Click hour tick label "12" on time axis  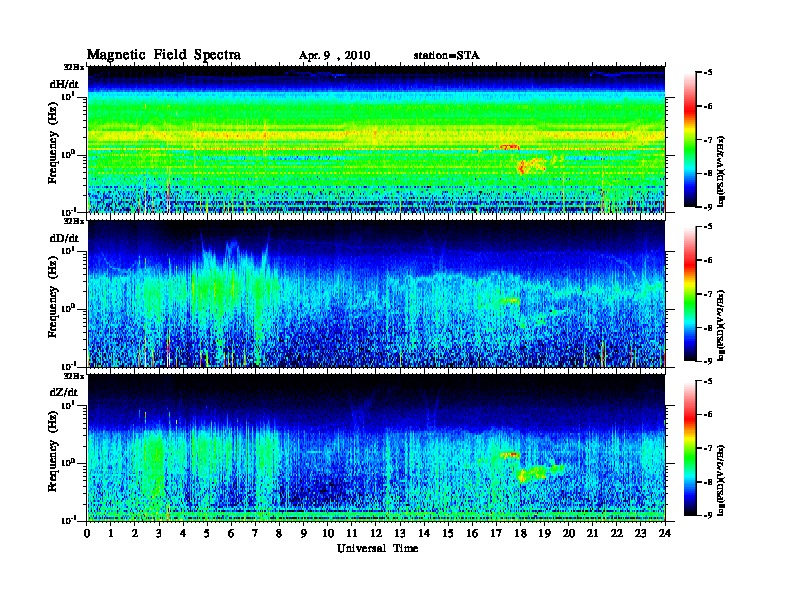[376, 534]
